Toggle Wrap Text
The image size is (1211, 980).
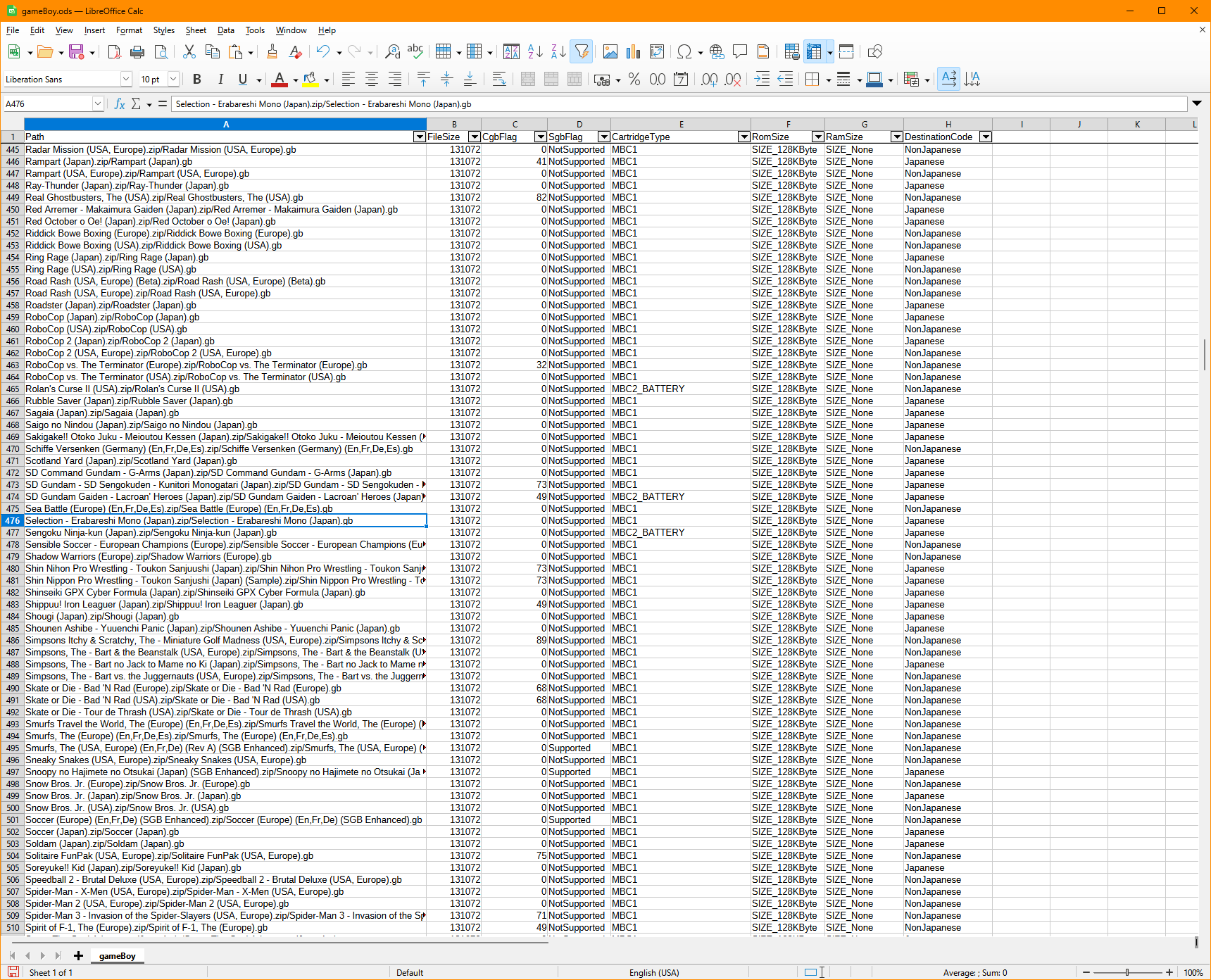pos(499,79)
